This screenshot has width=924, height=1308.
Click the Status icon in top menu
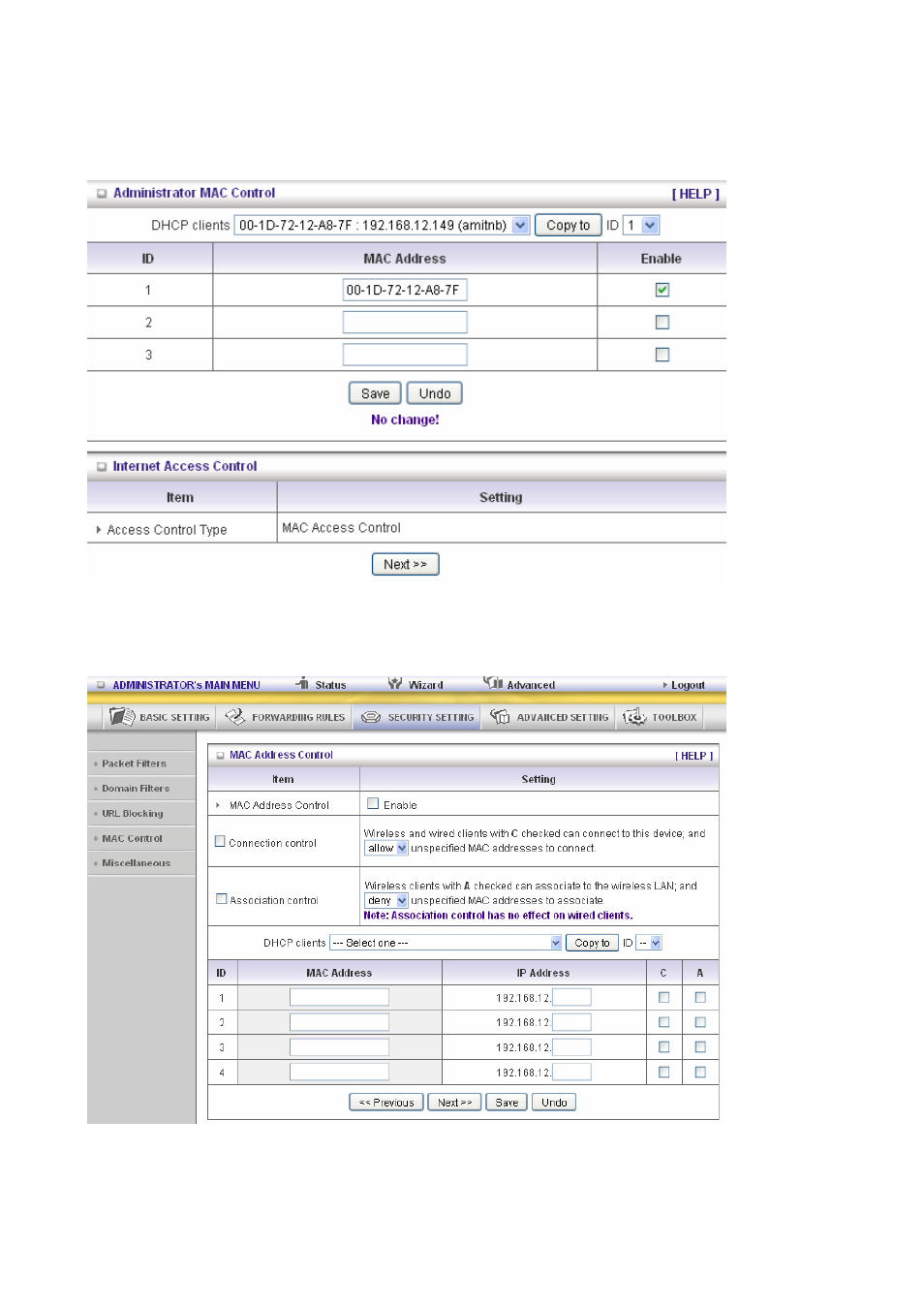(x=302, y=683)
